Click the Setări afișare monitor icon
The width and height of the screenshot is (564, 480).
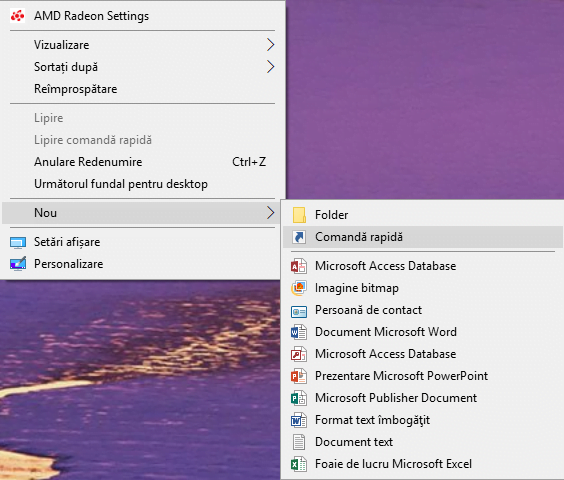pyautogui.click(x=18, y=243)
